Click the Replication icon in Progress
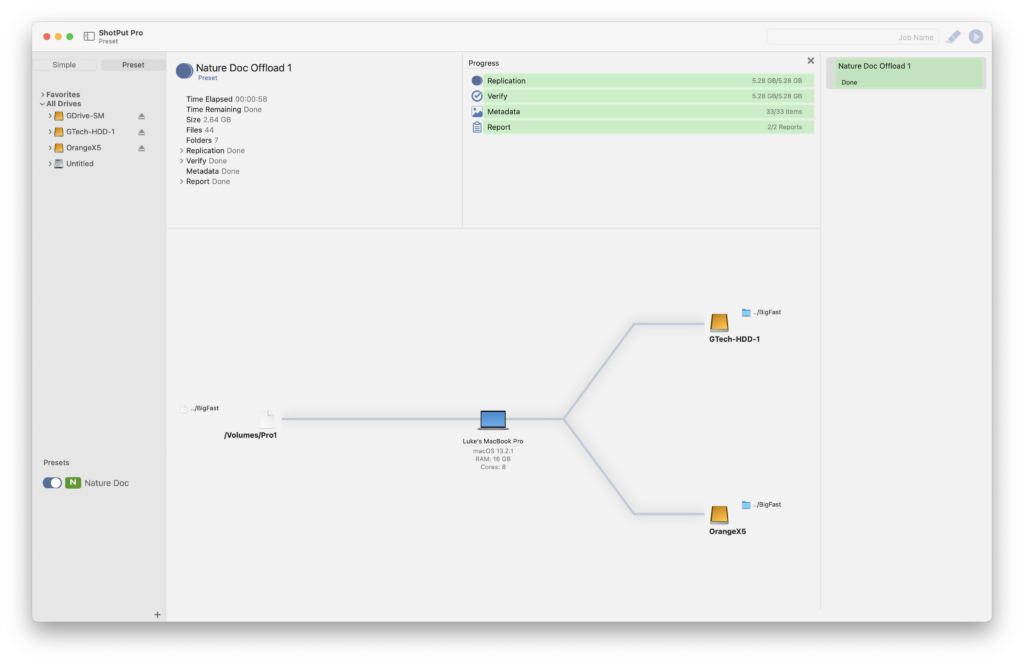This screenshot has width=1024, height=664. [x=475, y=80]
